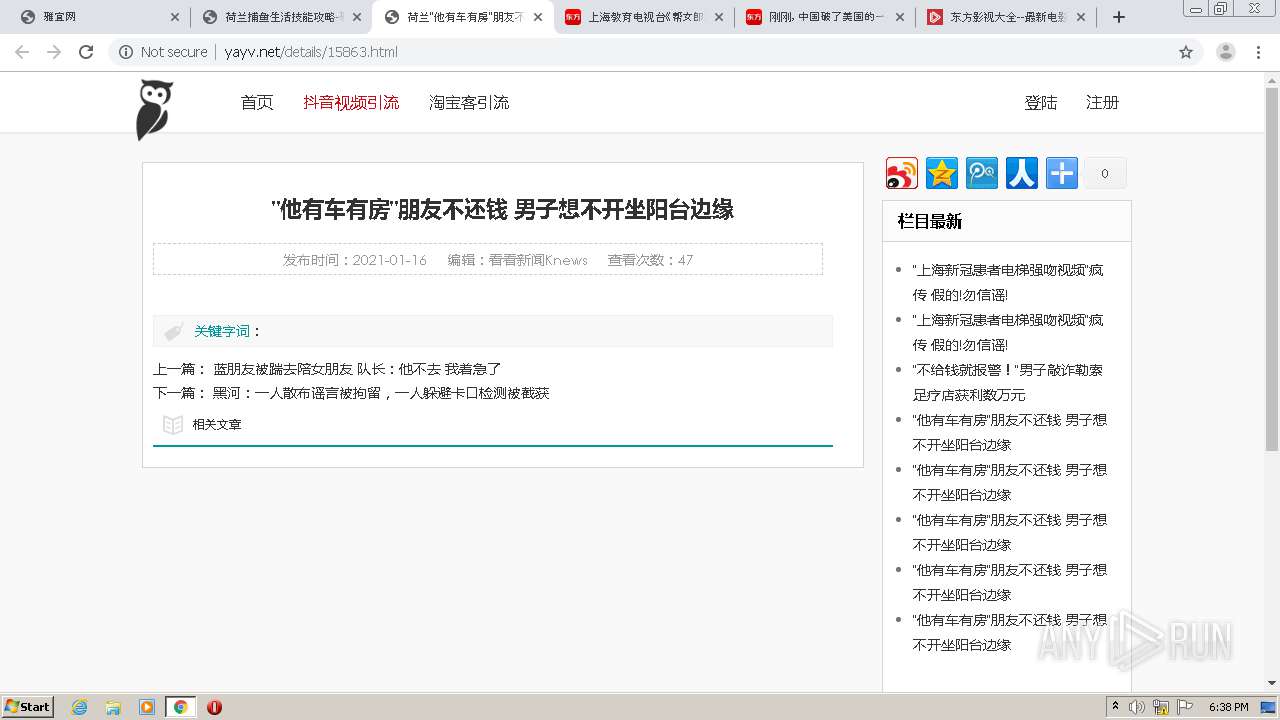Image resolution: width=1280 pixels, height=720 pixels.
Task: Open last sidebar link 他有车有房 朋友不还钱
Action: click(x=1010, y=632)
